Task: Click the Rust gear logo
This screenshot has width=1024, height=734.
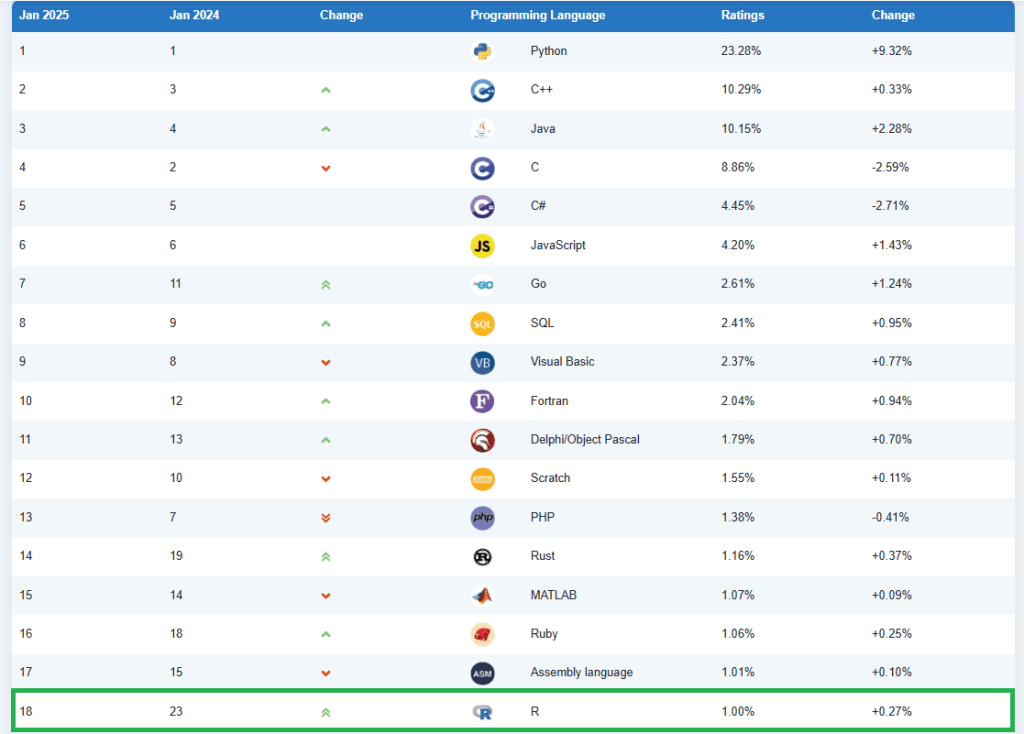Action: pos(482,556)
